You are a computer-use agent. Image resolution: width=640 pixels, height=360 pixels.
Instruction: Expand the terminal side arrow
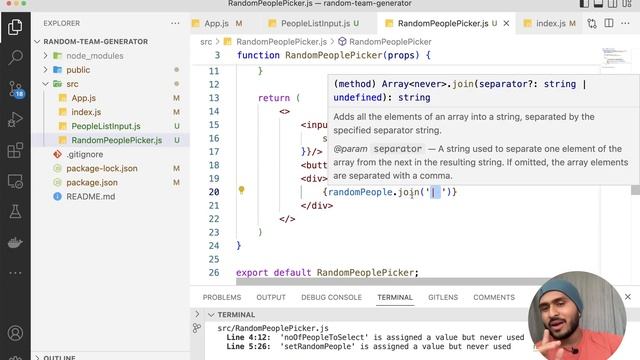point(197,314)
